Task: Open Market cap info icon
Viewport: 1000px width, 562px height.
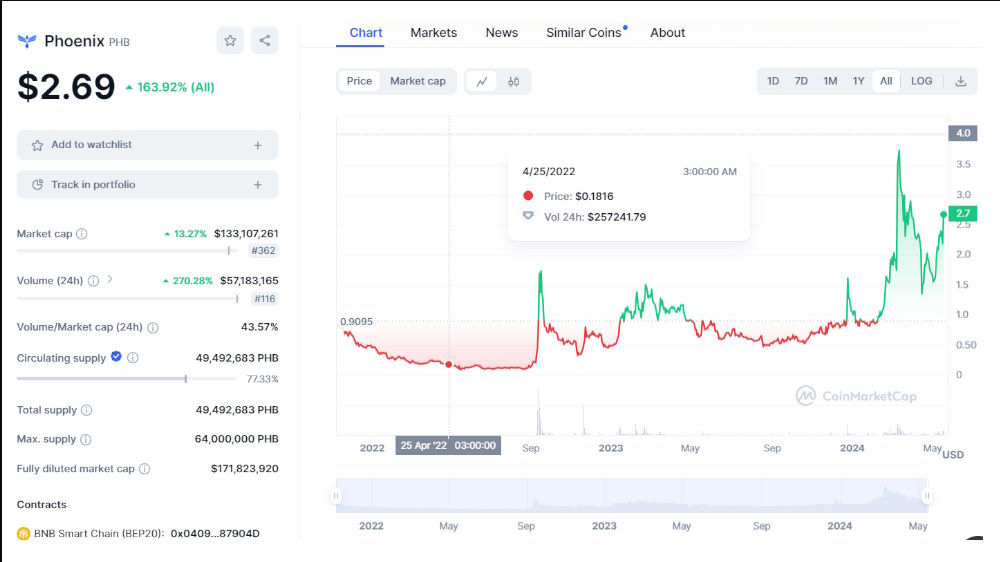Action: coord(82,234)
